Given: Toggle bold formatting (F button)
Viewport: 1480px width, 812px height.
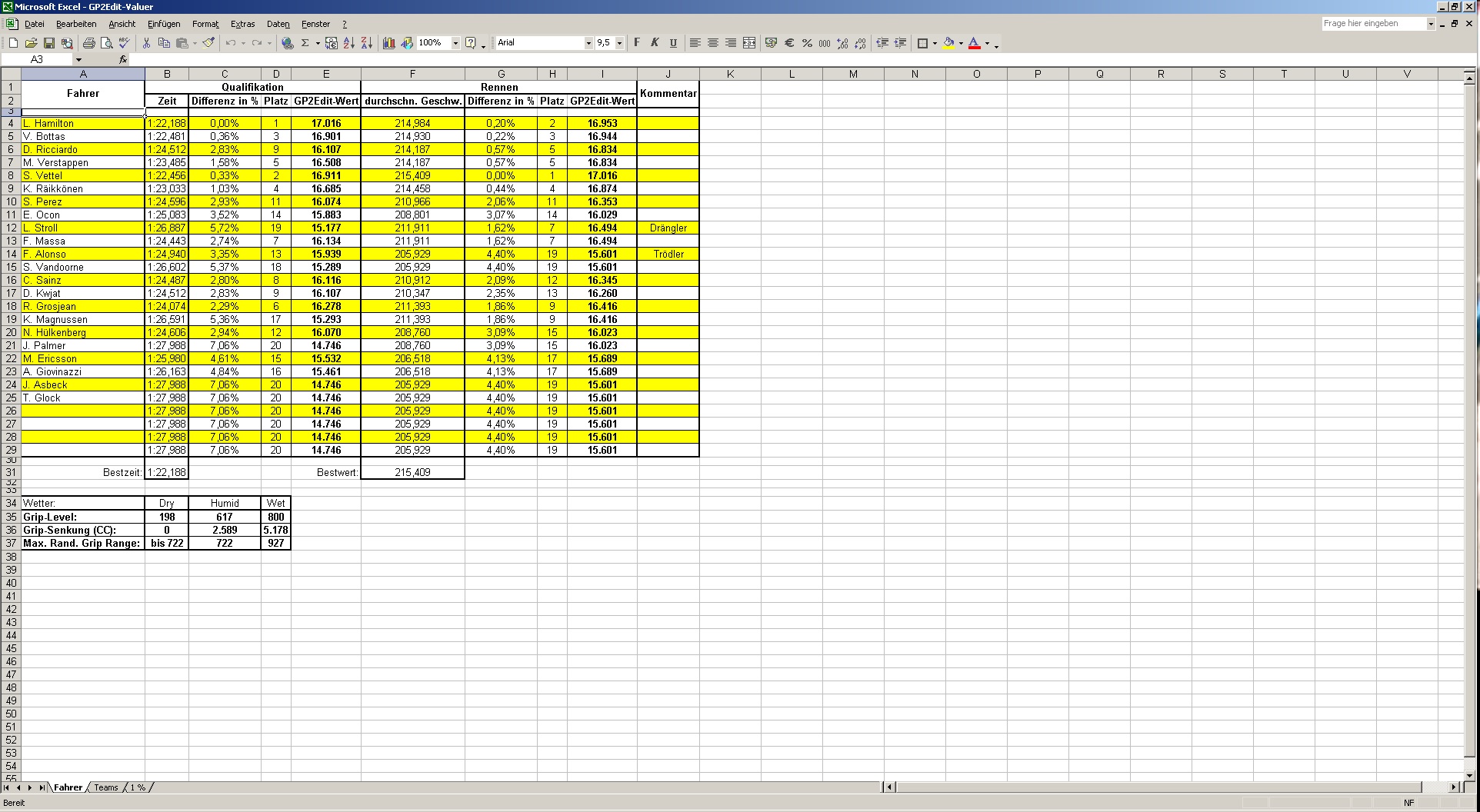Looking at the screenshot, I should 637,43.
